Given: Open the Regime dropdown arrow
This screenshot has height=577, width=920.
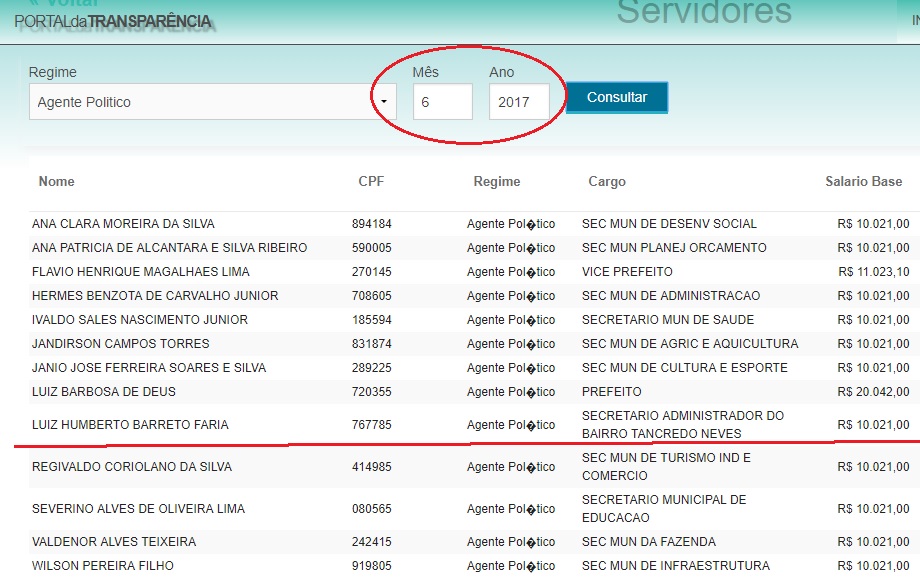Looking at the screenshot, I should pyautogui.click(x=383, y=102).
